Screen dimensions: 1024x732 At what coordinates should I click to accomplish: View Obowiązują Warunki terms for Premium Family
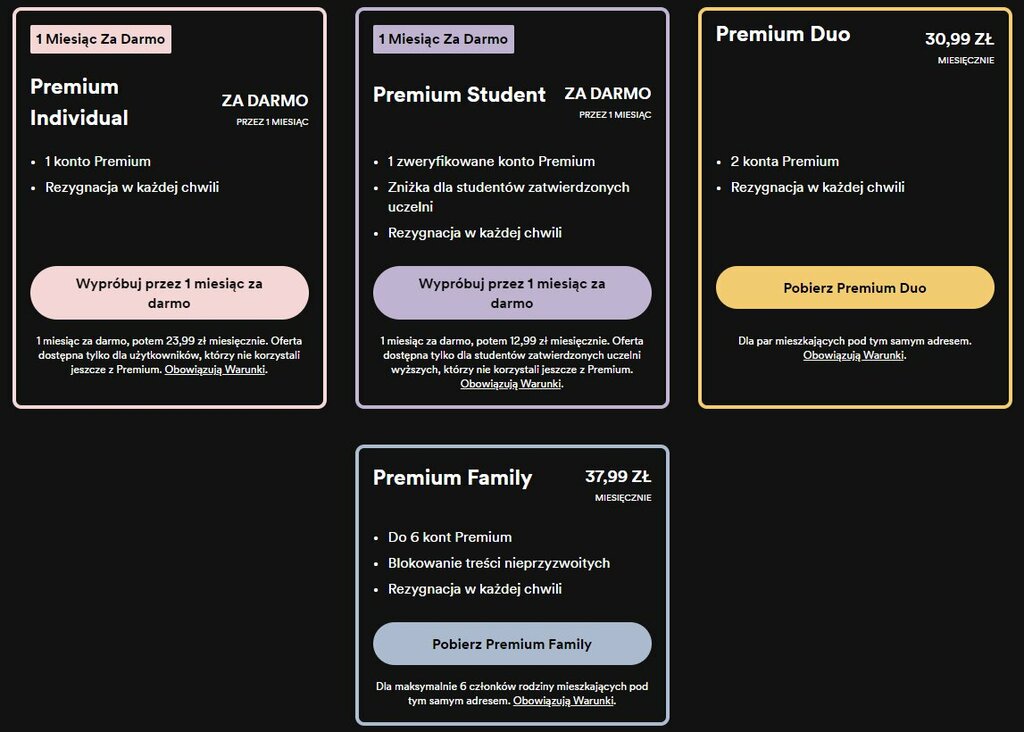[564, 701]
